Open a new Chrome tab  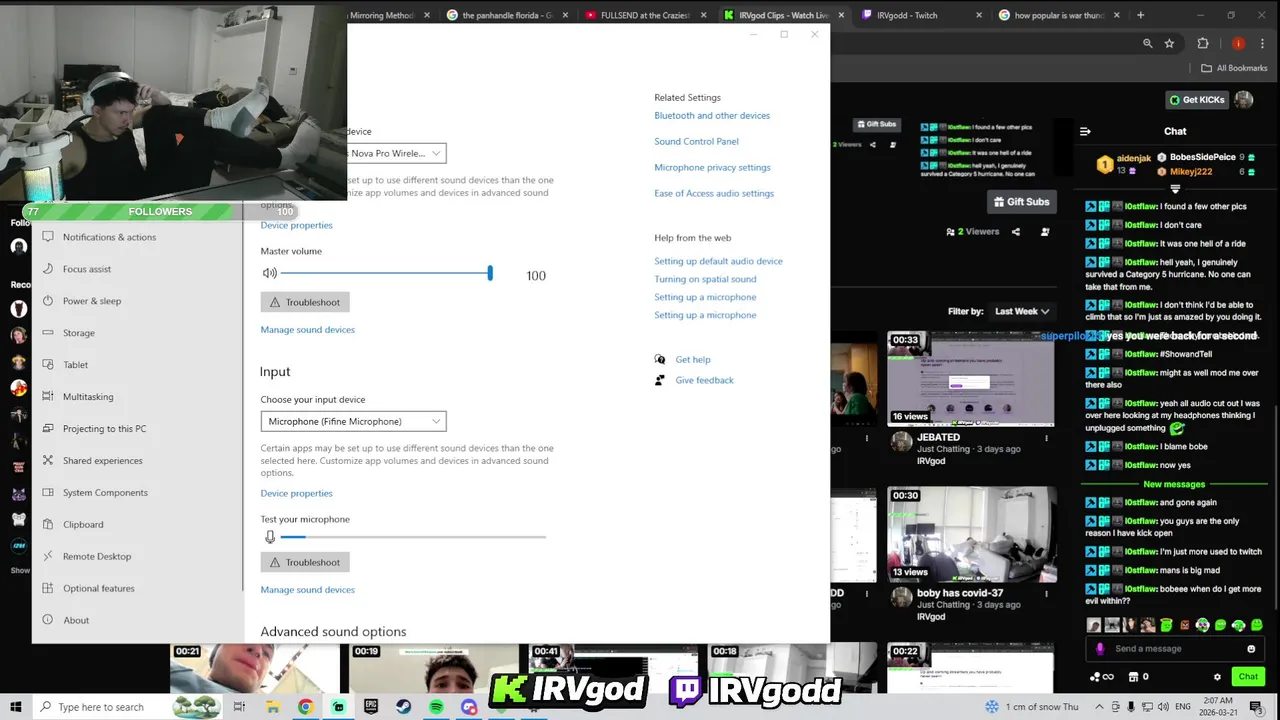[x=1140, y=15]
